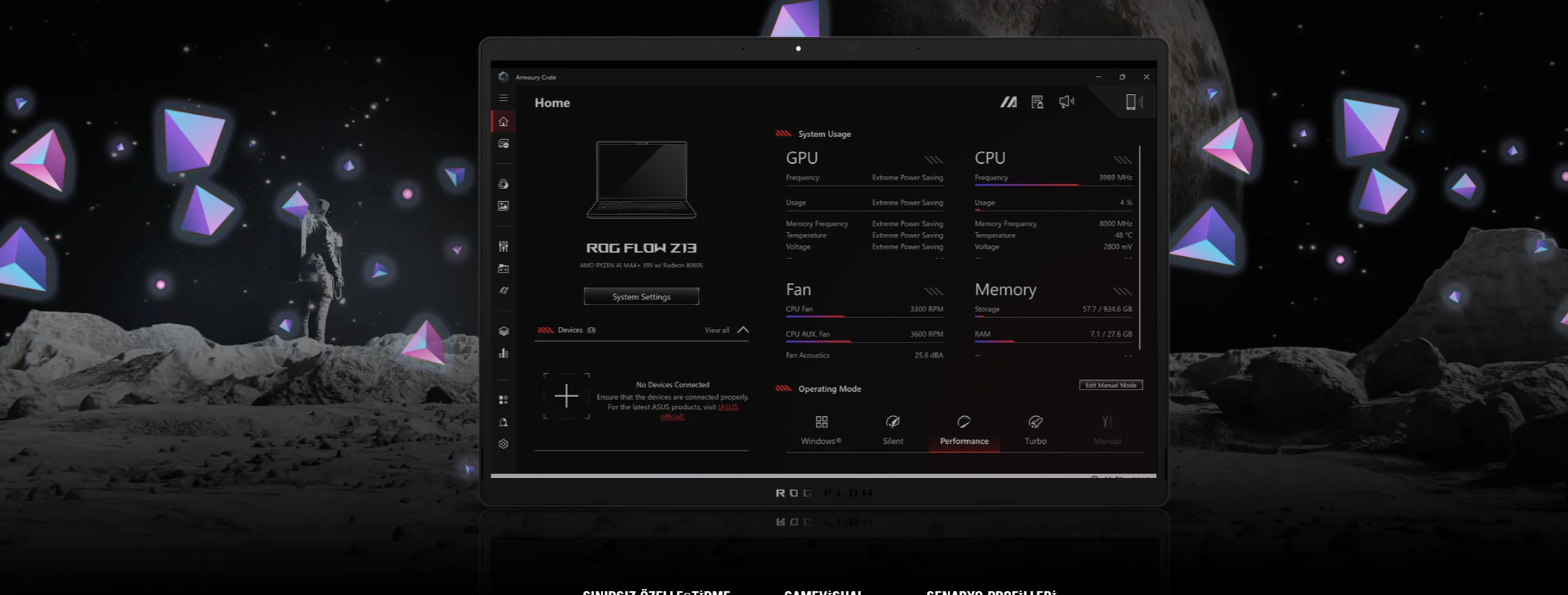Open the hamburger navigation menu
Screen dimensions: 1568x595
coord(503,98)
